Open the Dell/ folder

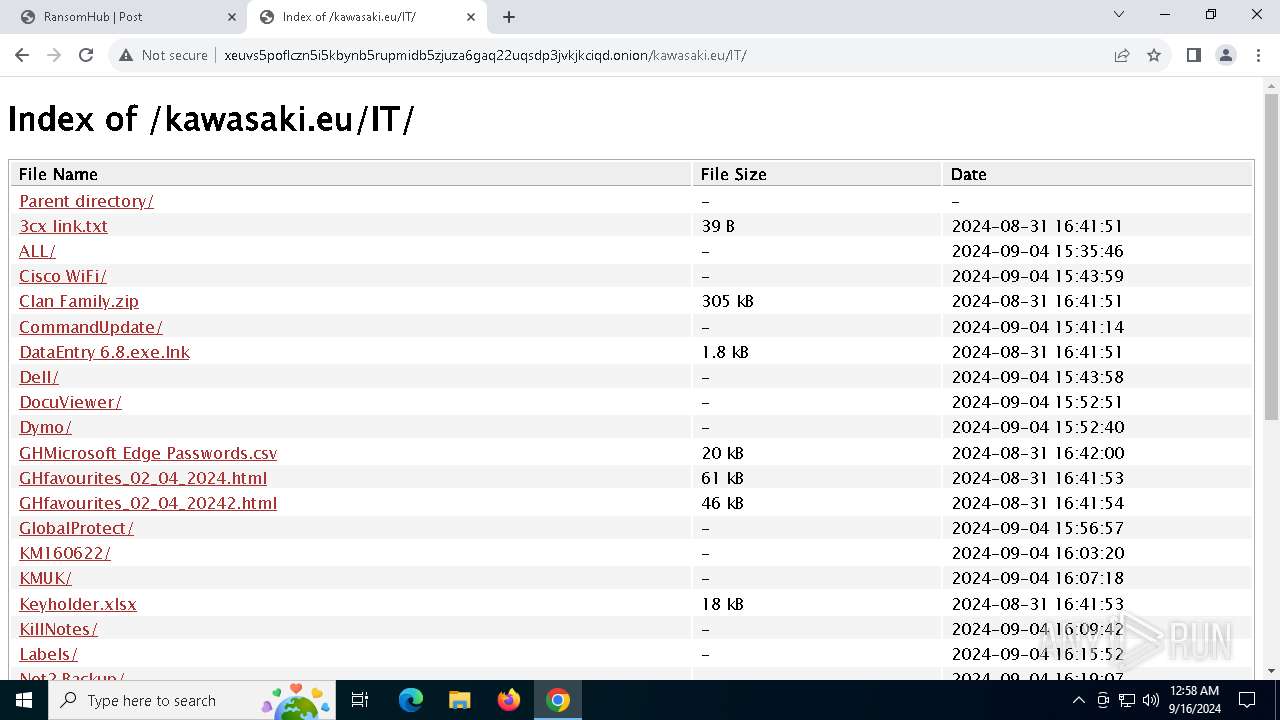click(39, 377)
